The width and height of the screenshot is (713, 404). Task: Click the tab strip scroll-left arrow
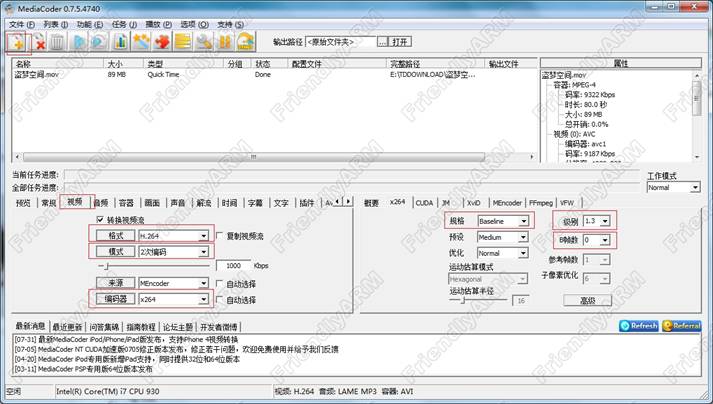[x=337, y=201]
